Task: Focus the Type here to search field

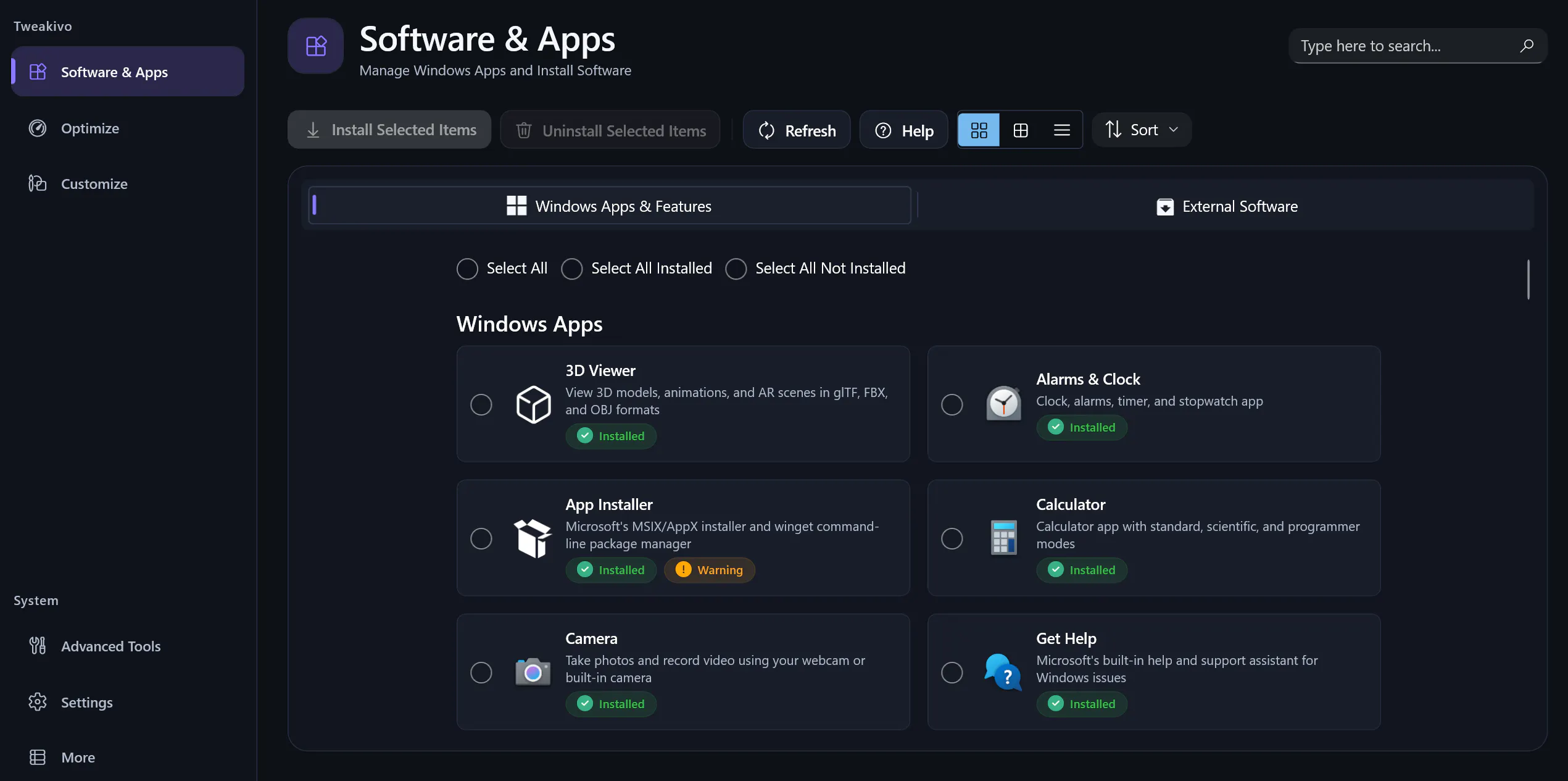Action: pos(1417,46)
